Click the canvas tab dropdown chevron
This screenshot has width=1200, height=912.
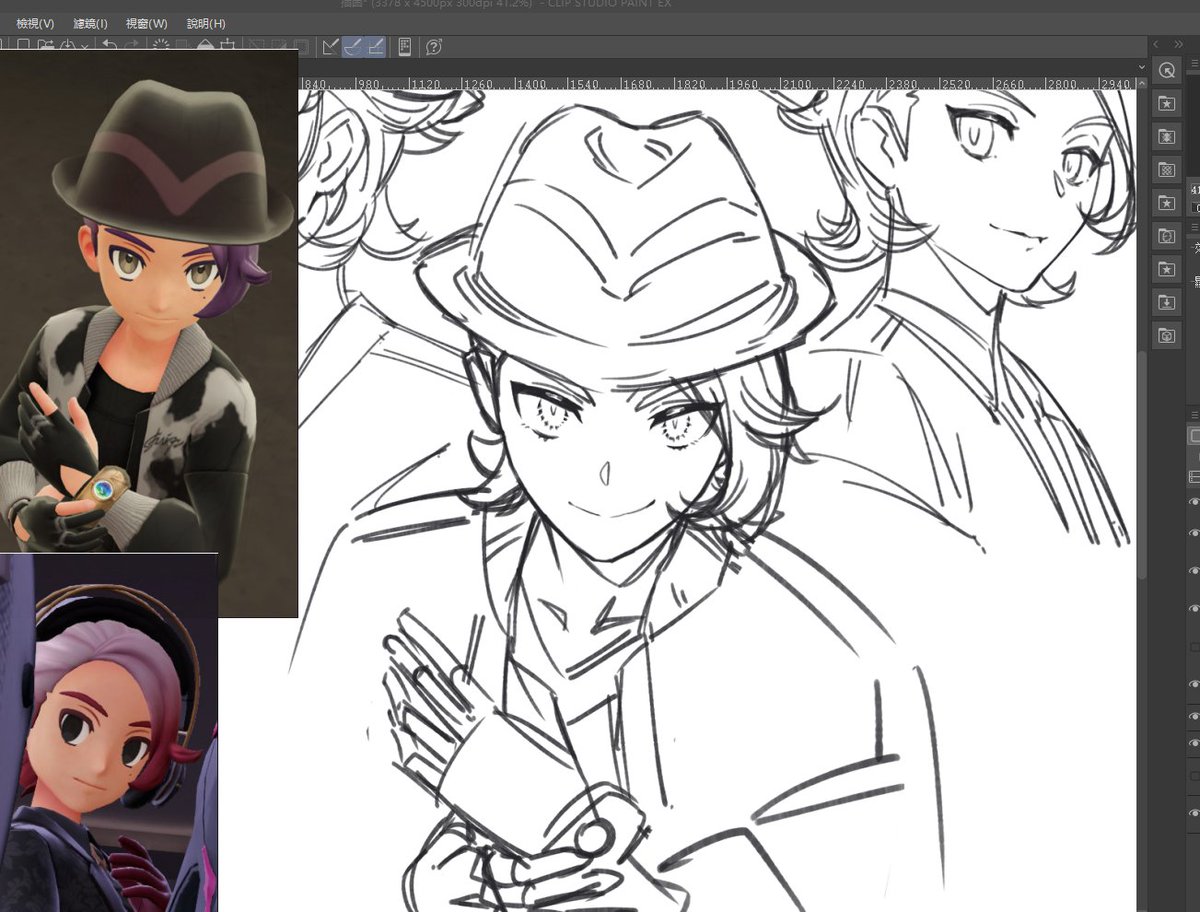click(x=1143, y=67)
